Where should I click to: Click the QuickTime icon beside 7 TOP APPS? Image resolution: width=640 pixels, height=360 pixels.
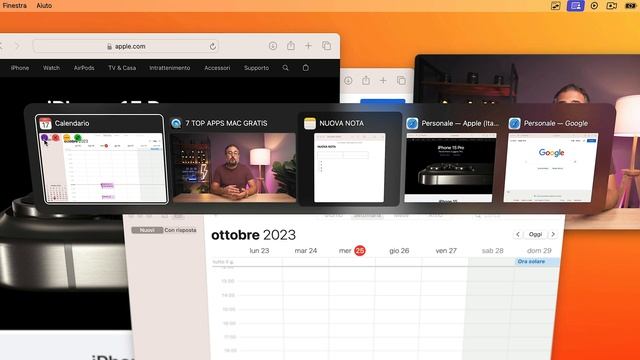(176, 123)
